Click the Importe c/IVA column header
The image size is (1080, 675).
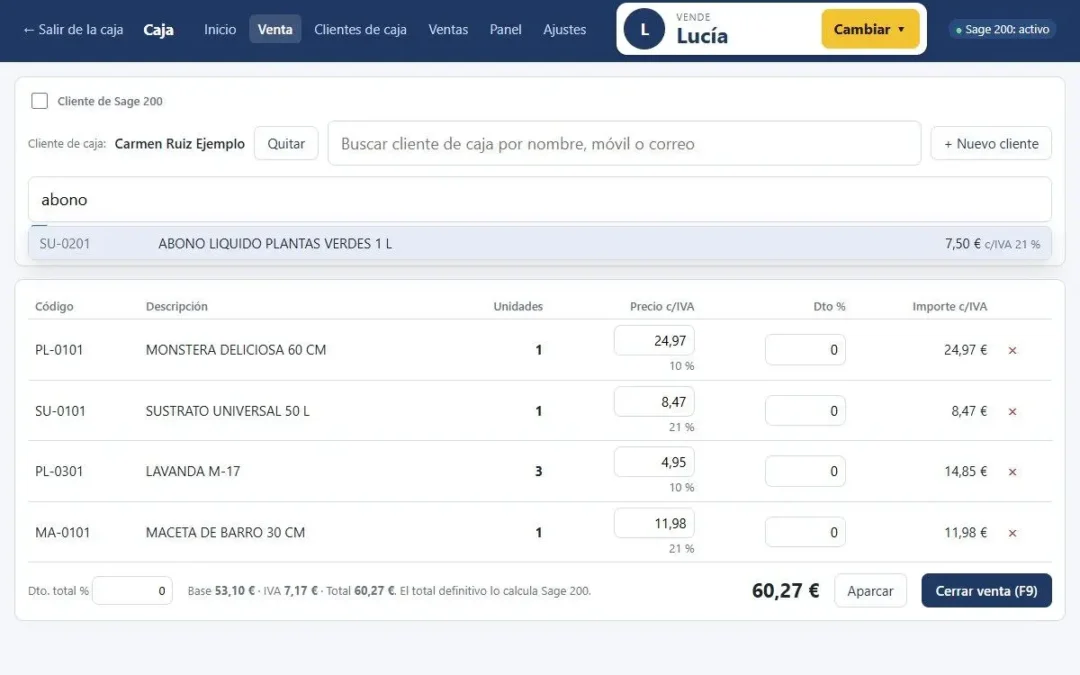pyautogui.click(x=949, y=307)
